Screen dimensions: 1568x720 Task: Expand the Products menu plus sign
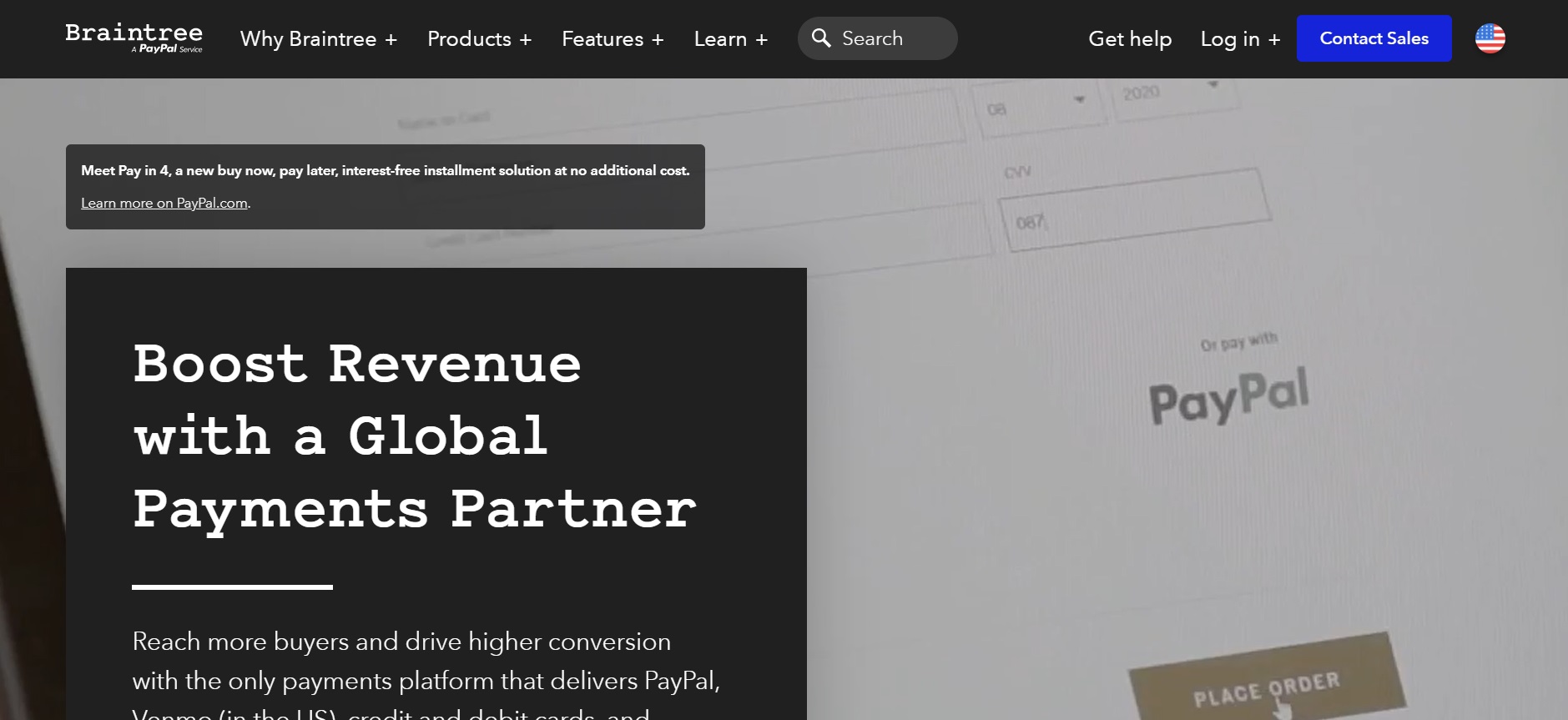525,40
